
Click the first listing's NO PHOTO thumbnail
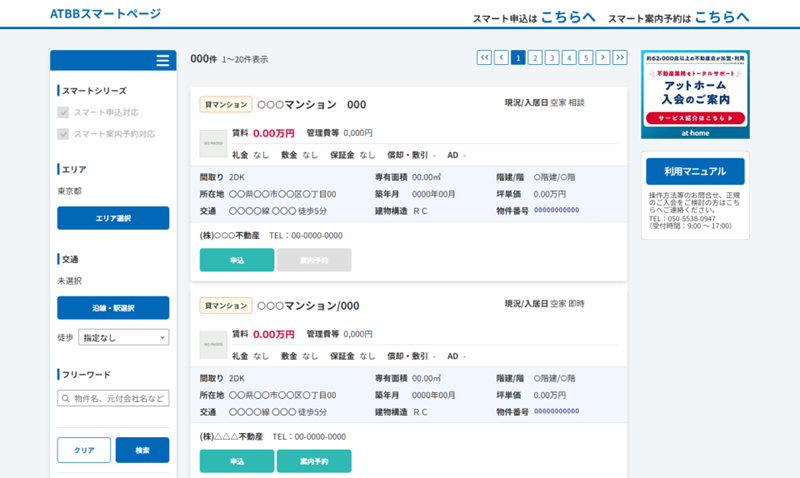click(213, 143)
